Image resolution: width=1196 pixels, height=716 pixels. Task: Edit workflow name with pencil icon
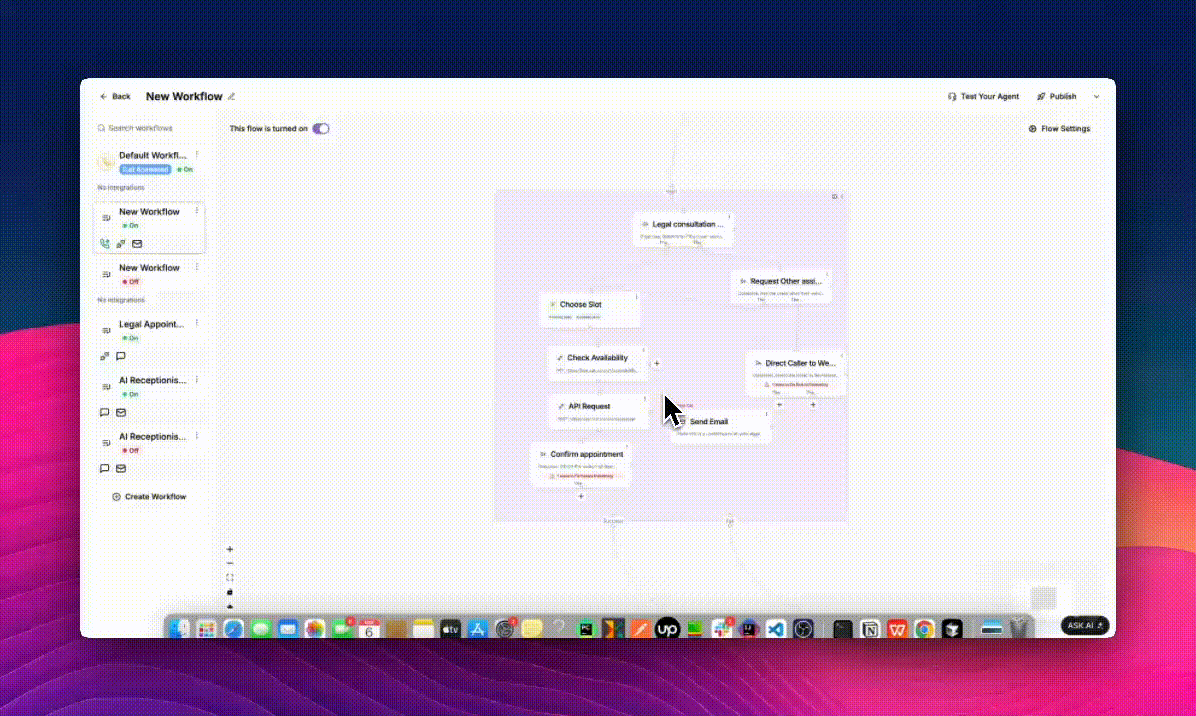tap(232, 96)
